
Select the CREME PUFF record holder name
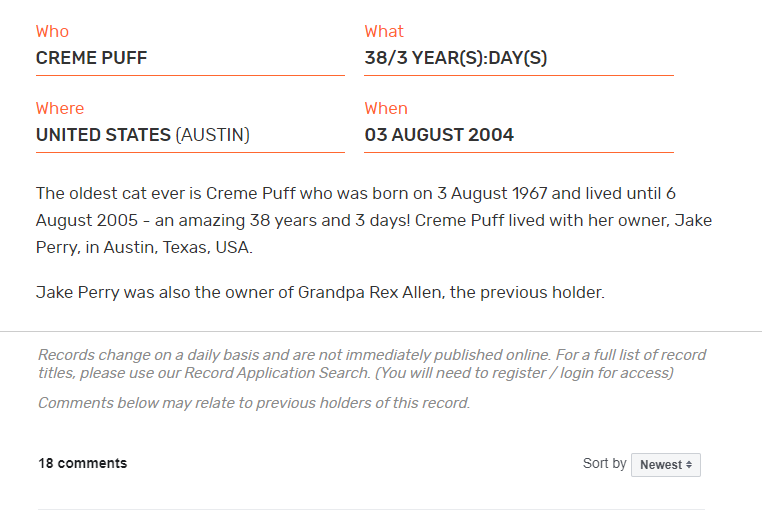click(91, 58)
